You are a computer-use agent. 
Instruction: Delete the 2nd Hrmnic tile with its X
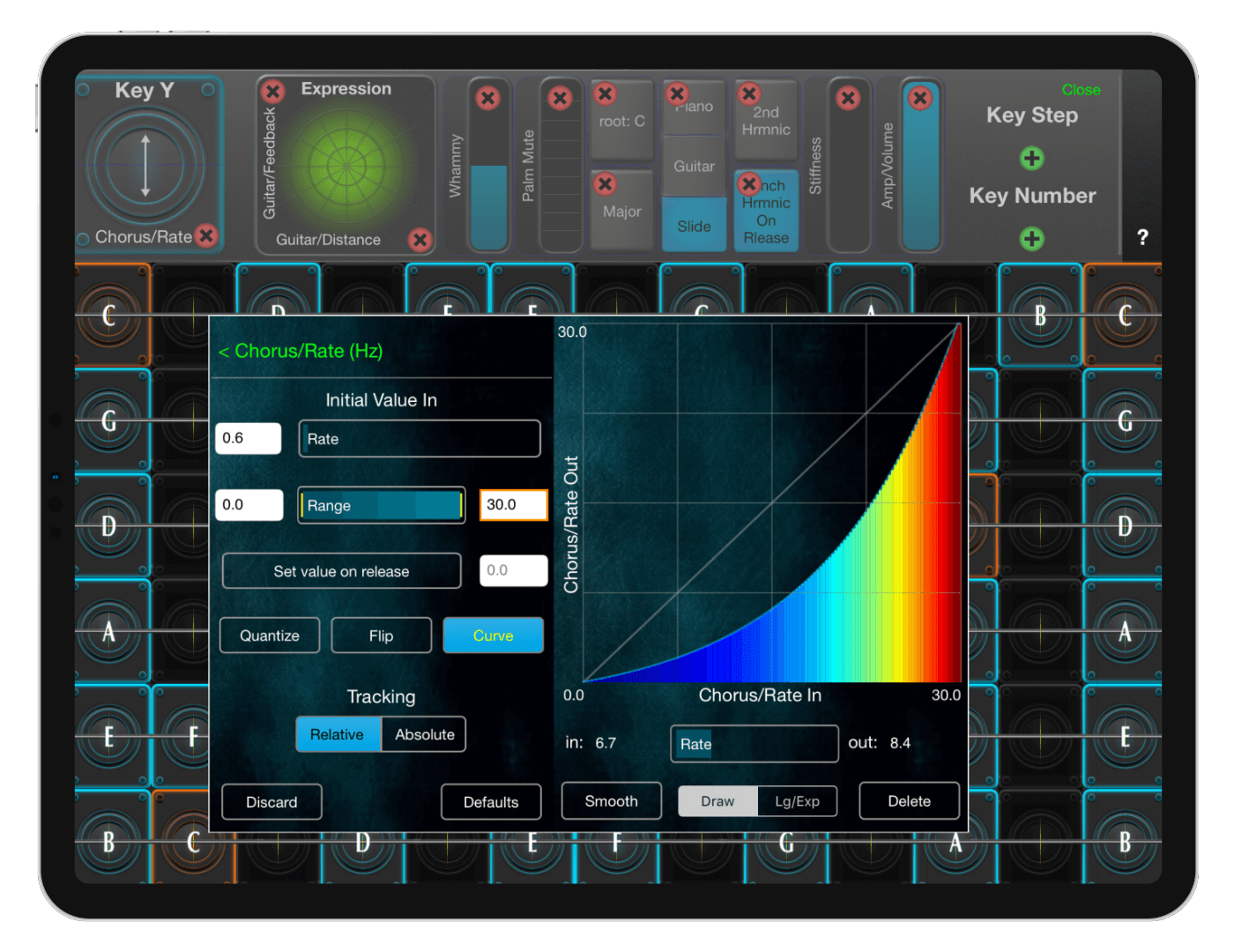tap(749, 93)
